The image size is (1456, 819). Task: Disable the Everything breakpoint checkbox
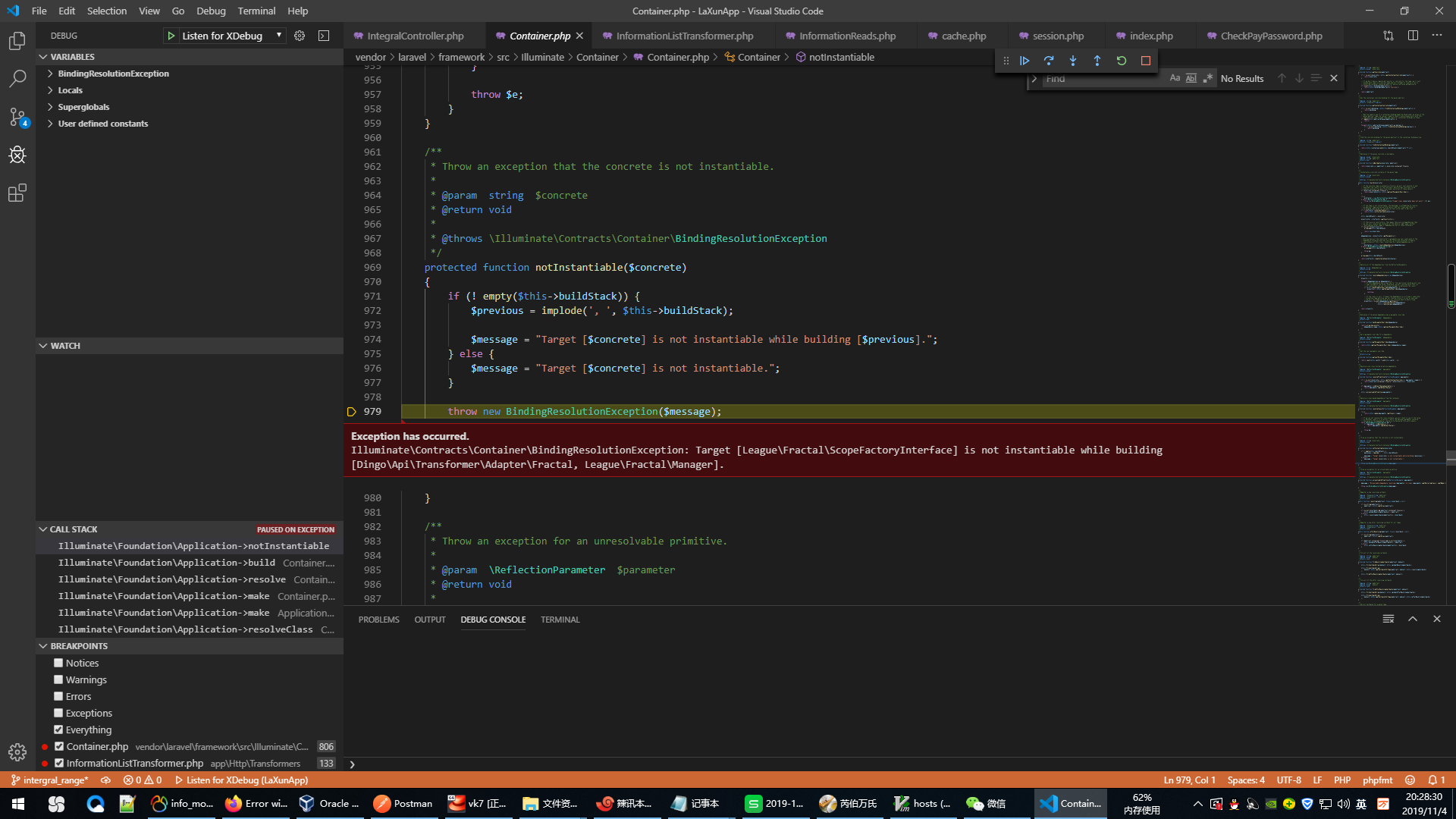point(58,729)
